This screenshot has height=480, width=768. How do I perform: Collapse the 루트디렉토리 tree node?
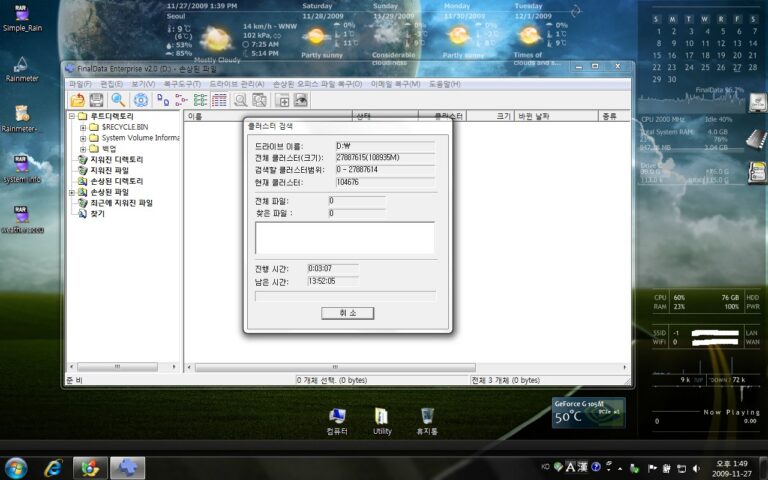pos(72,116)
